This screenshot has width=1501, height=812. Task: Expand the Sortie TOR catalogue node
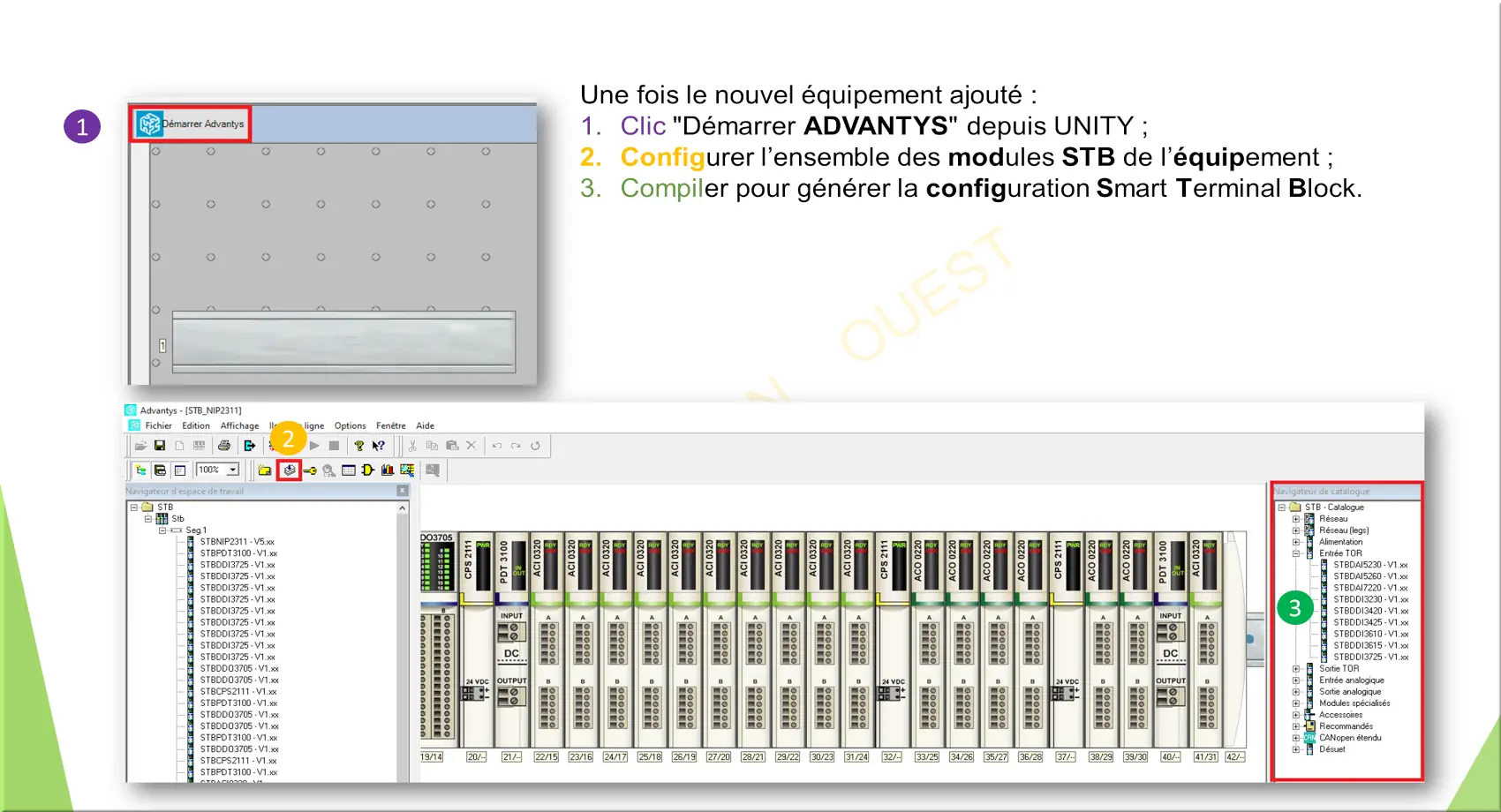(x=1296, y=669)
